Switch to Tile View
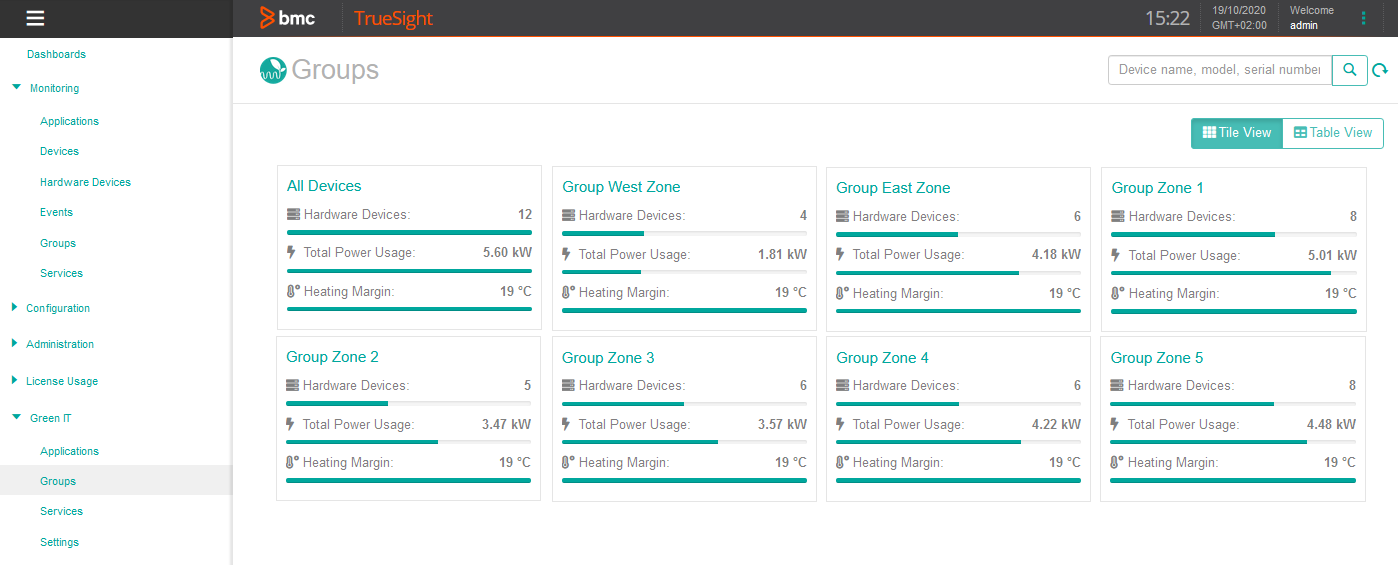 click(1237, 133)
